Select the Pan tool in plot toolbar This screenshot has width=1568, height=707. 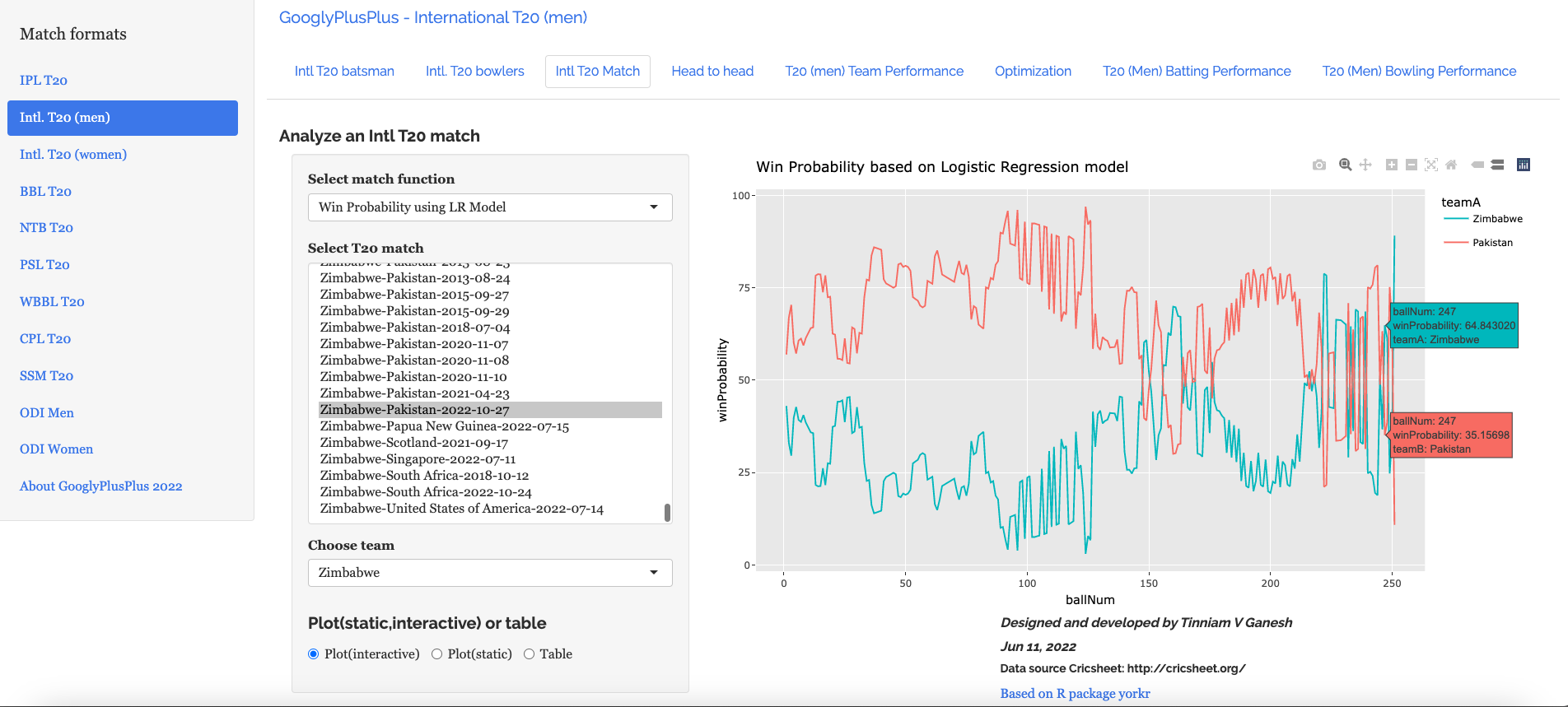coord(1365,165)
